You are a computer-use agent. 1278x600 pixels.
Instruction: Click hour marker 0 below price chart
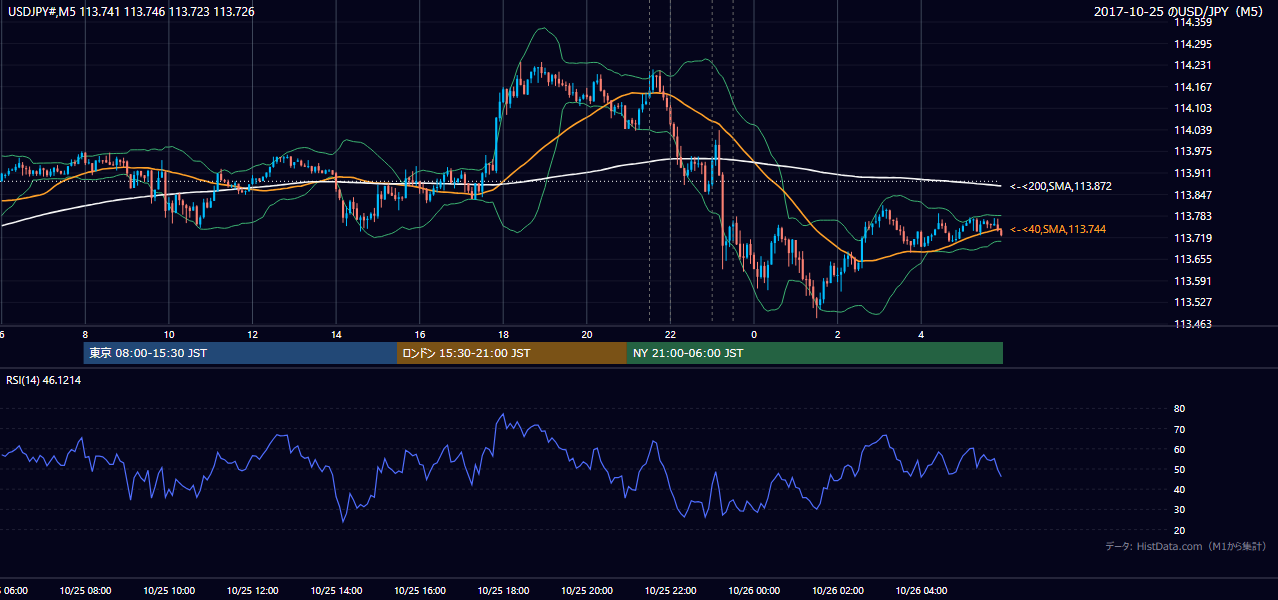click(754, 335)
